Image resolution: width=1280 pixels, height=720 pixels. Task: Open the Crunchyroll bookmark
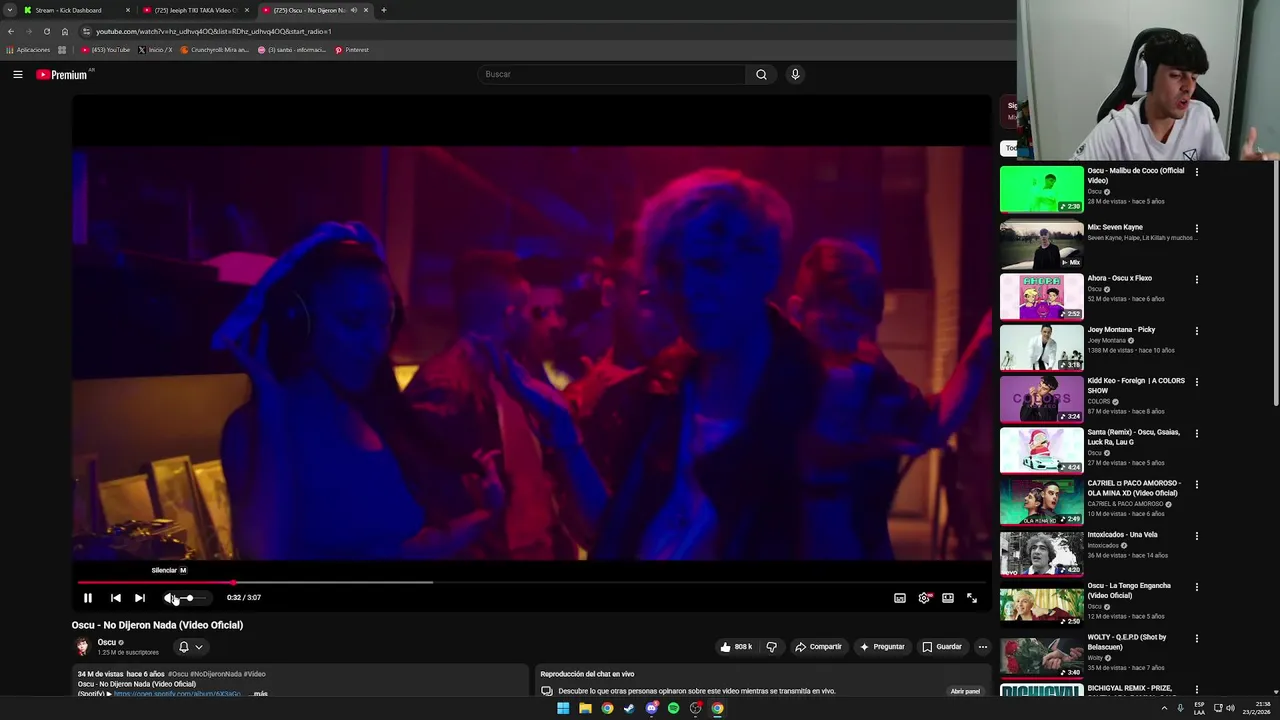click(x=215, y=50)
